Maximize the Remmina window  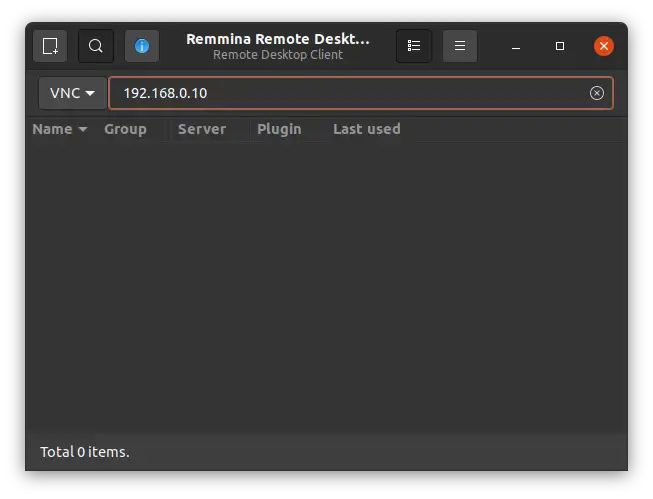coord(560,46)
